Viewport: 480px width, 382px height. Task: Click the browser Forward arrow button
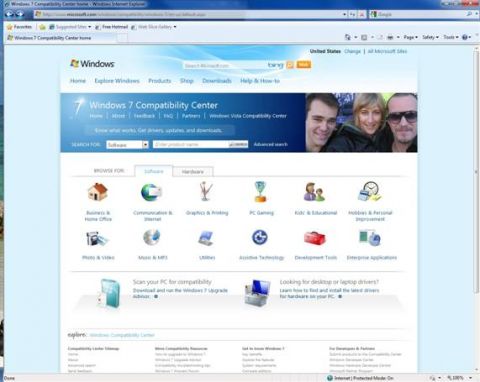click(20, 14)
